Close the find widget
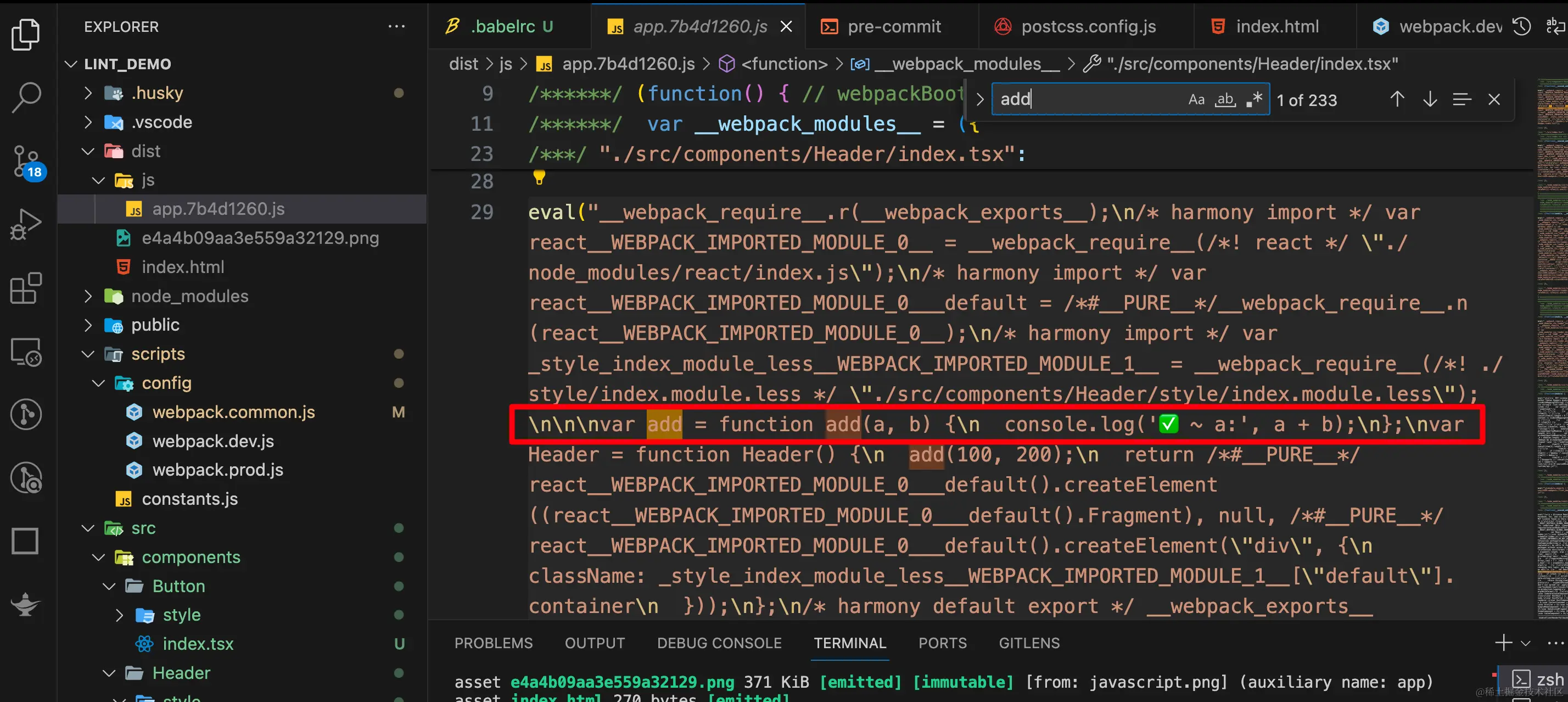1568x702 pixels. tap(1494, 99)
